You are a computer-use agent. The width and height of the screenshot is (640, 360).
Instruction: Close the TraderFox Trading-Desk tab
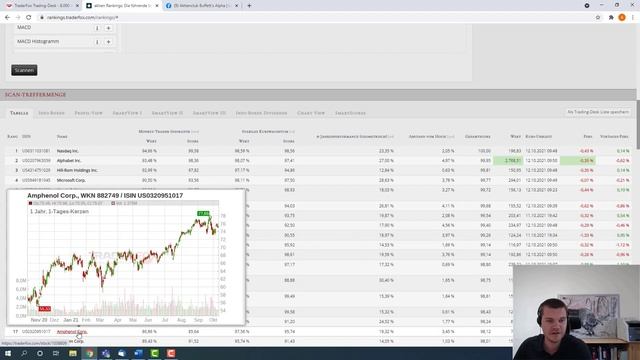pyautogui.click(x=77, y=6)
